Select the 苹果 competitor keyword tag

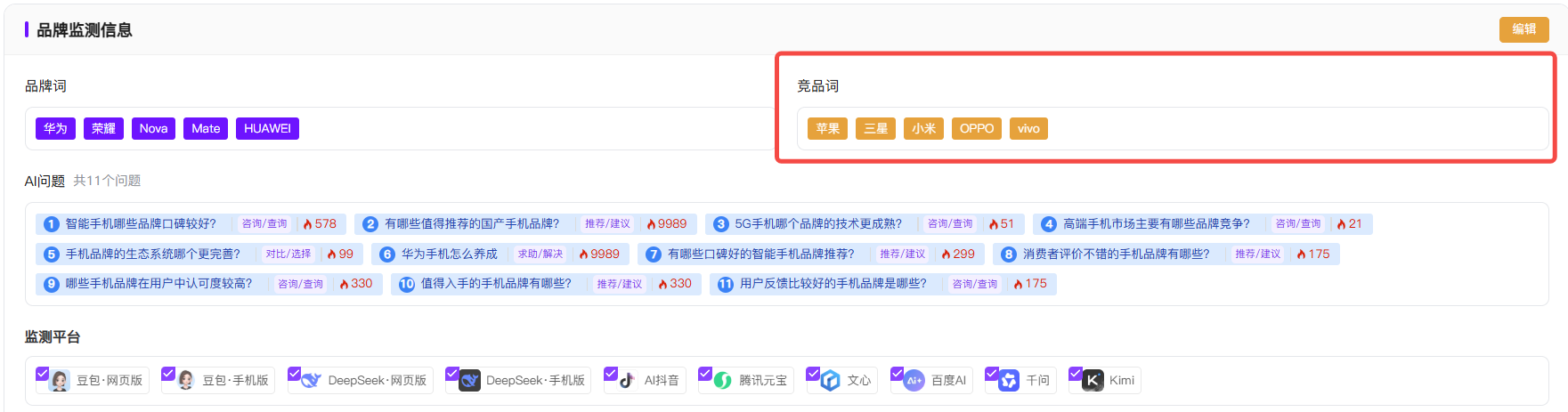pos(827,129)
